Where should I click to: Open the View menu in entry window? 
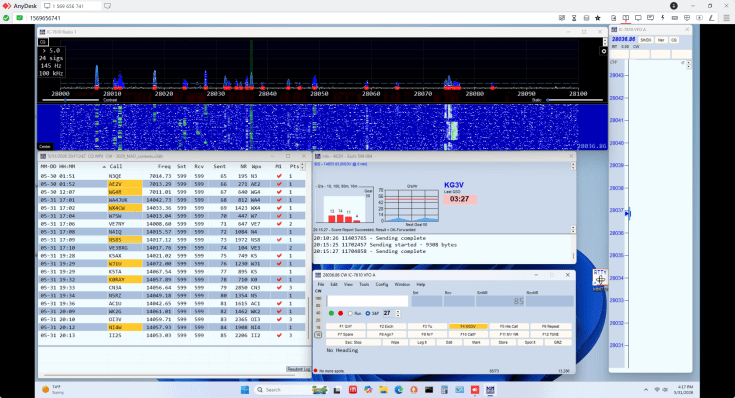click(348, 284)
